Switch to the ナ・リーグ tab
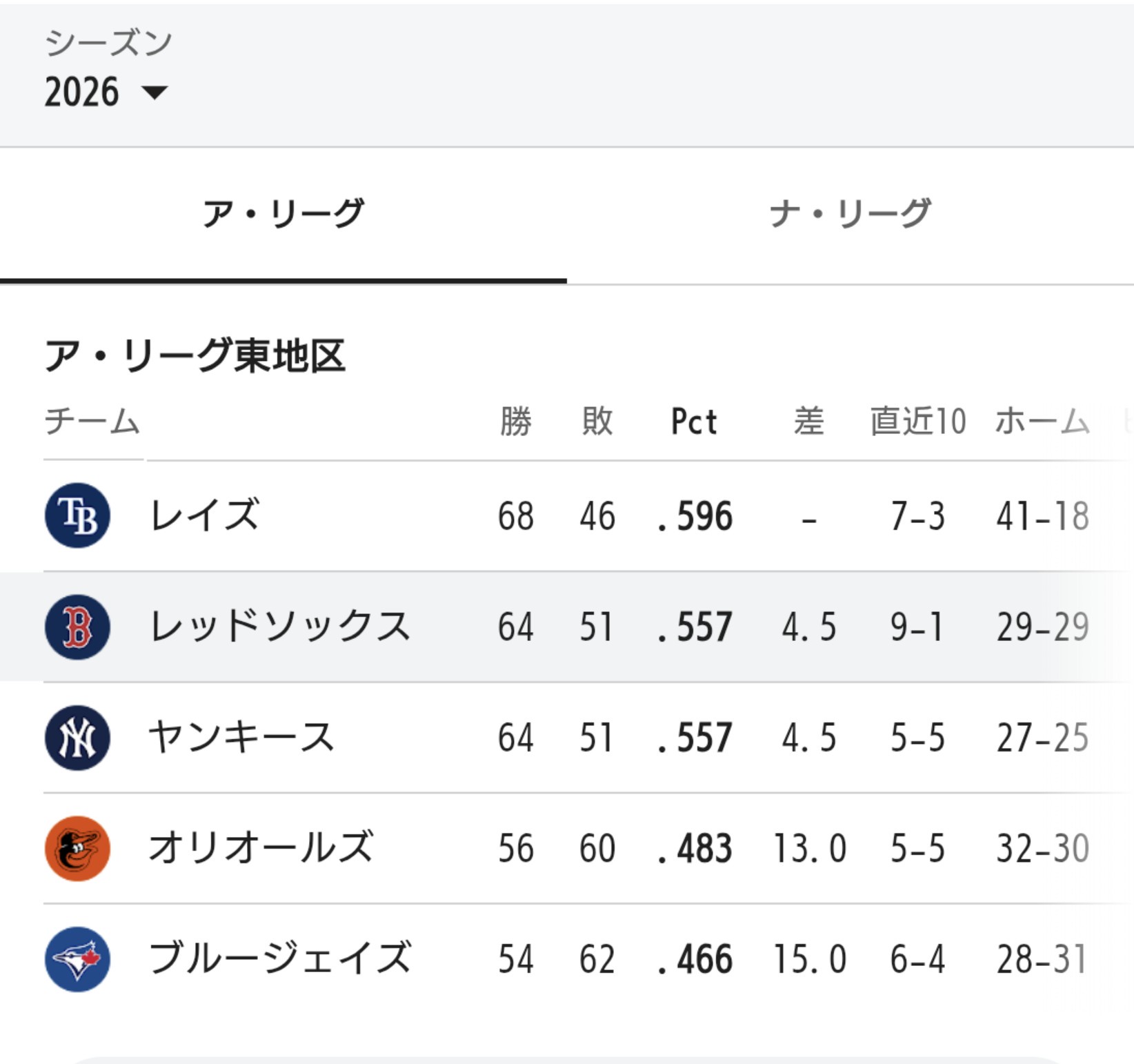Image resolution: width=1134 pixels, height=1064 pixels. (x=850, y=213)
